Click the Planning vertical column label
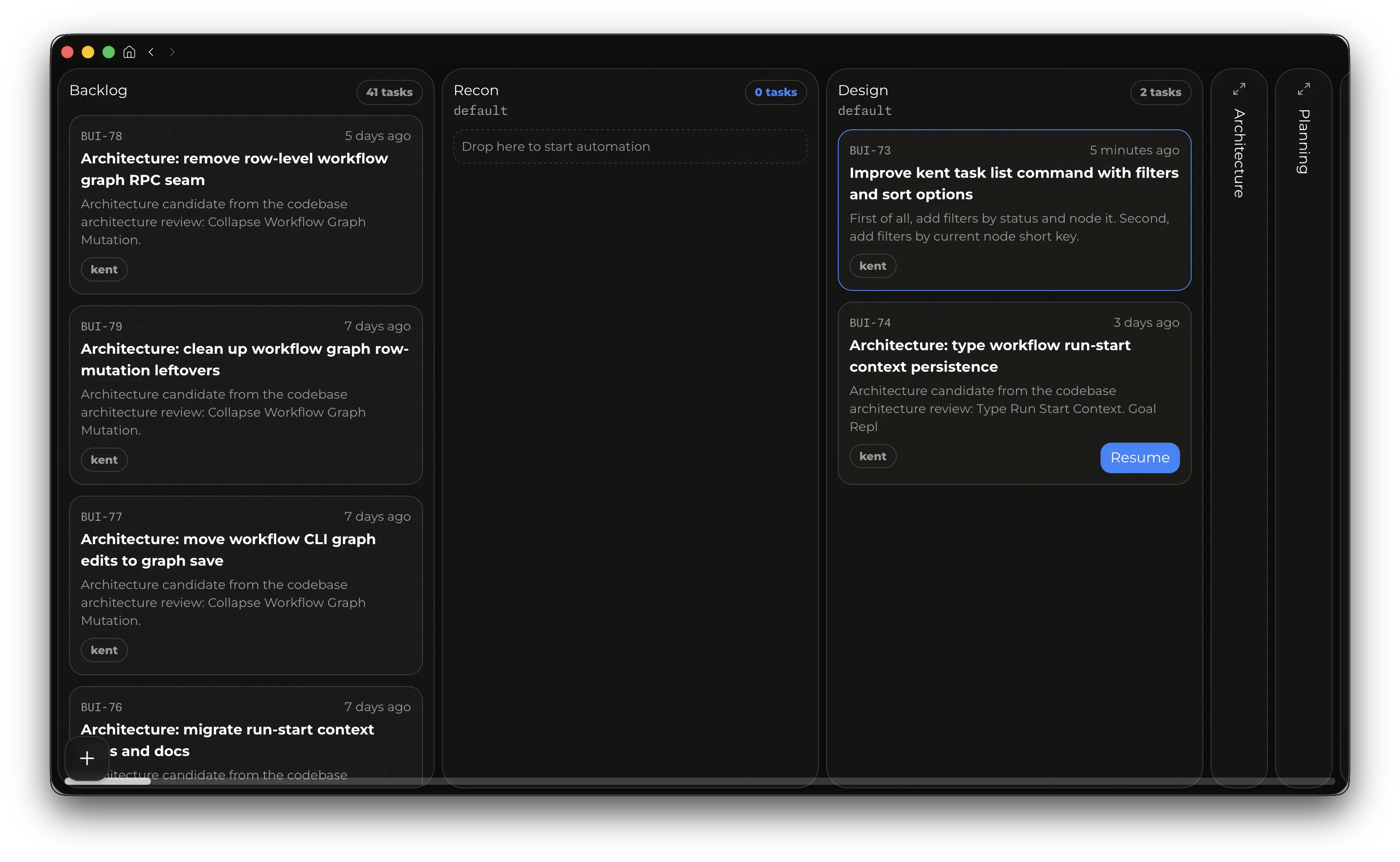 [1303, 141]
